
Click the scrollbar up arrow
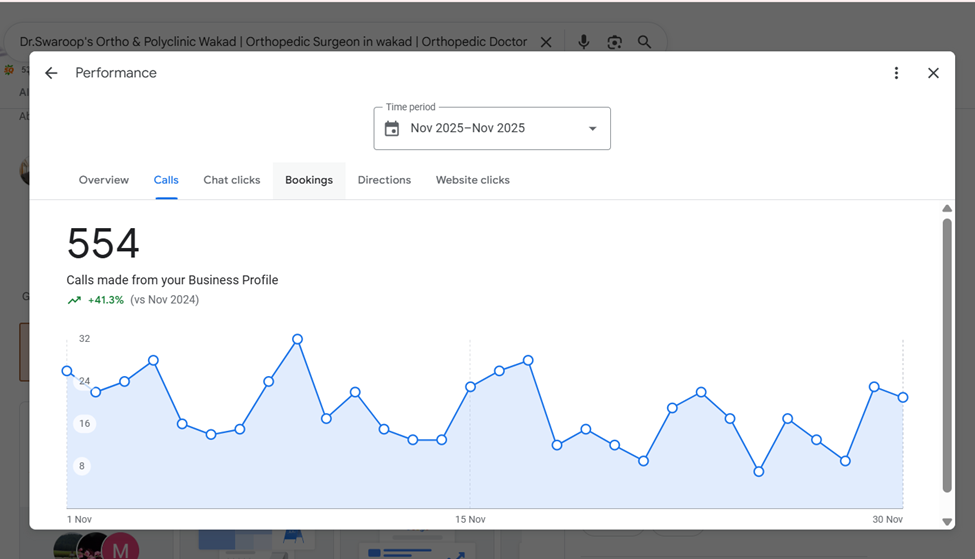(x=946, y=208)
